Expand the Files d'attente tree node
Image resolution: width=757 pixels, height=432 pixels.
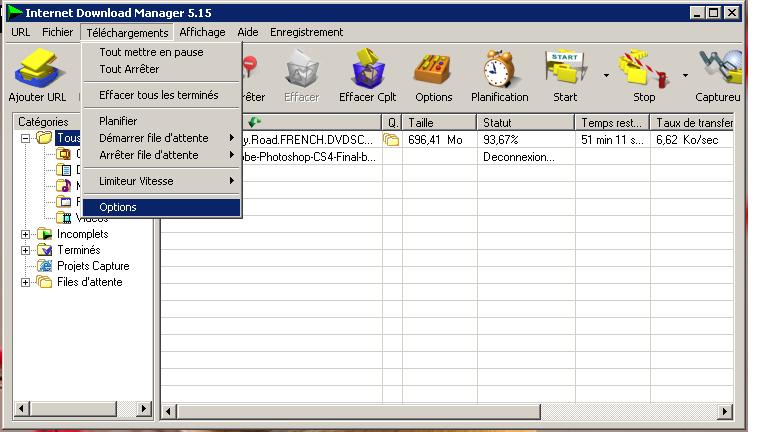coord(25,282)
